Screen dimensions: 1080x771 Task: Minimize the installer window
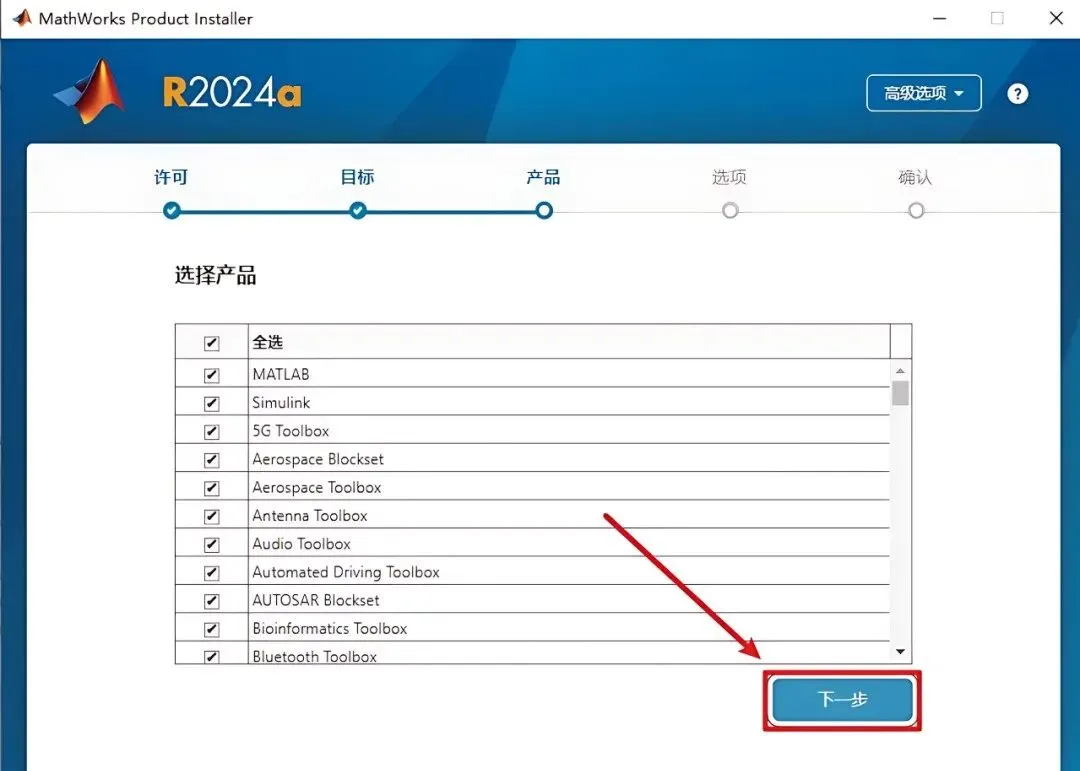[939, 19]
